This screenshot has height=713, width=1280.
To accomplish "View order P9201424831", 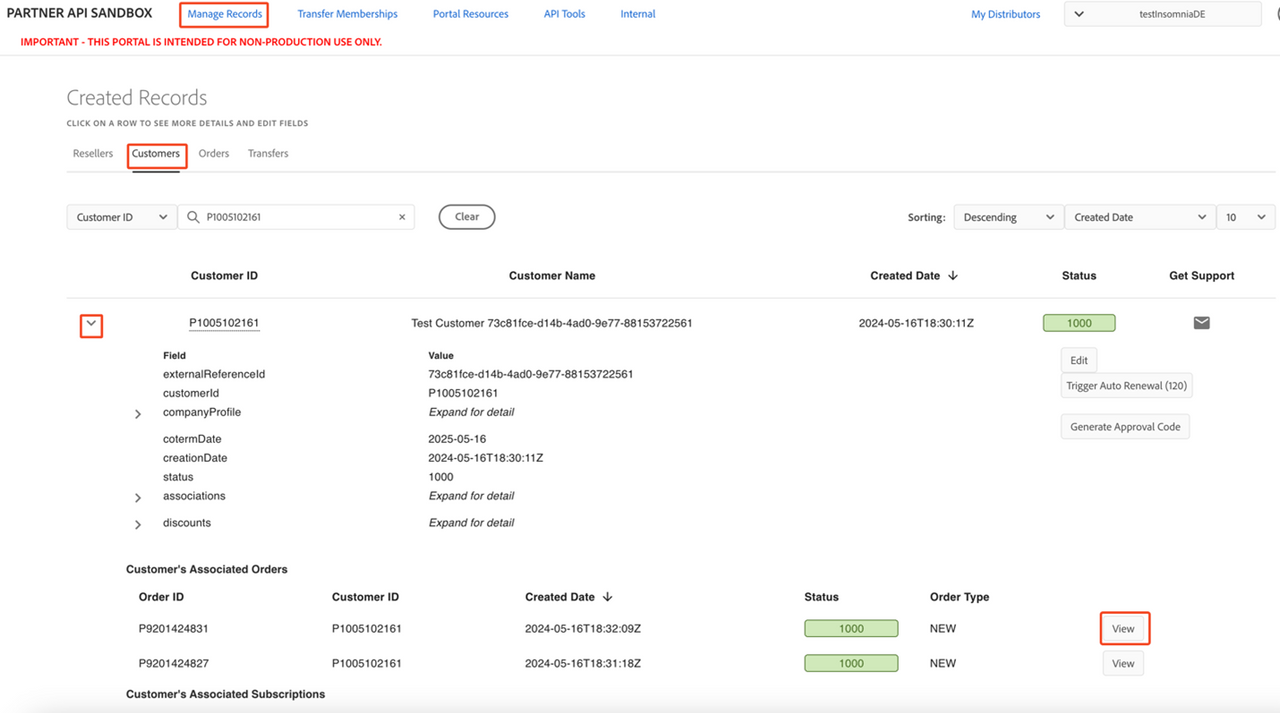I will point(1123,629).
